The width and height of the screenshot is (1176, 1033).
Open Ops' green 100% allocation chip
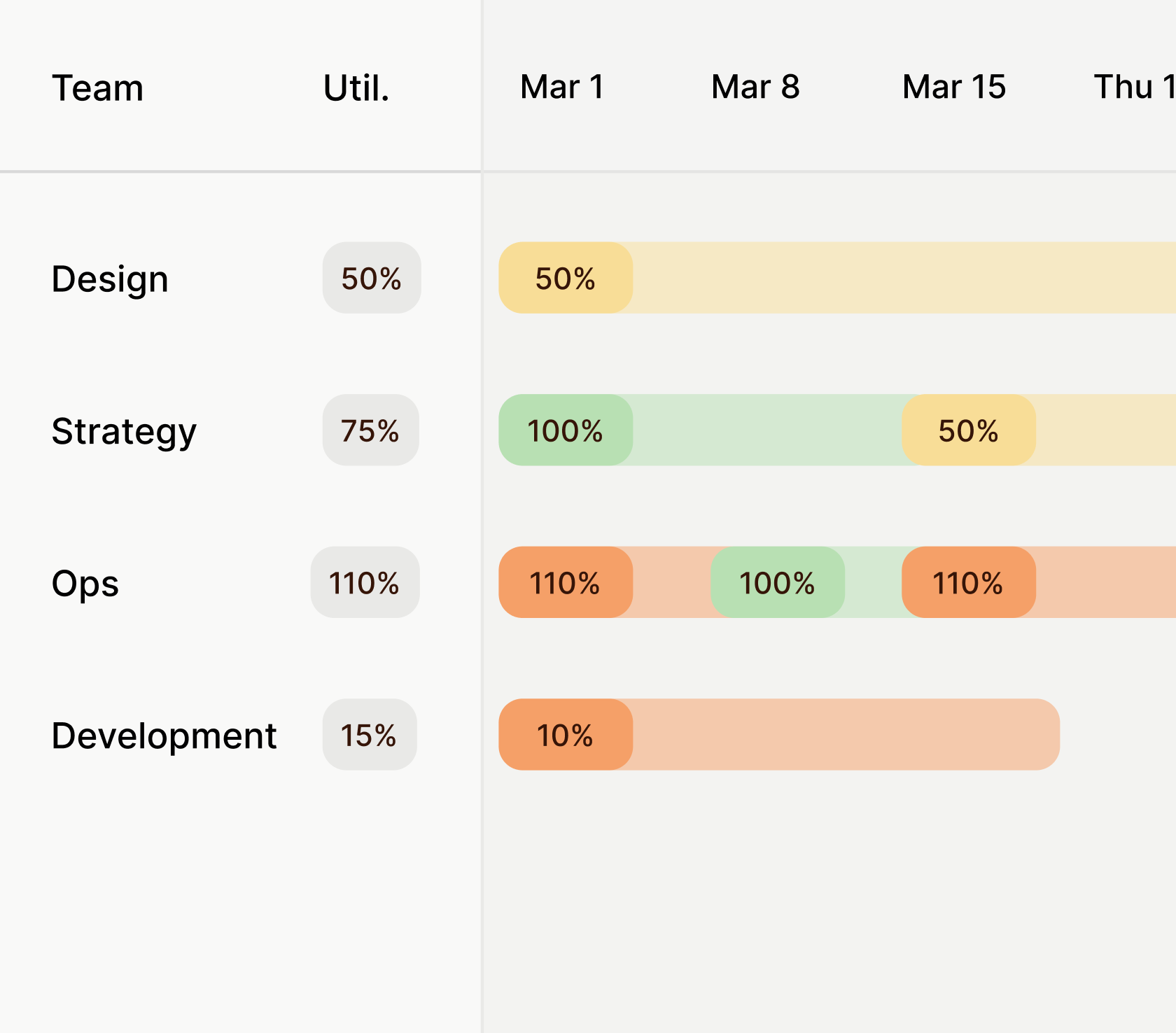(777, 582)
